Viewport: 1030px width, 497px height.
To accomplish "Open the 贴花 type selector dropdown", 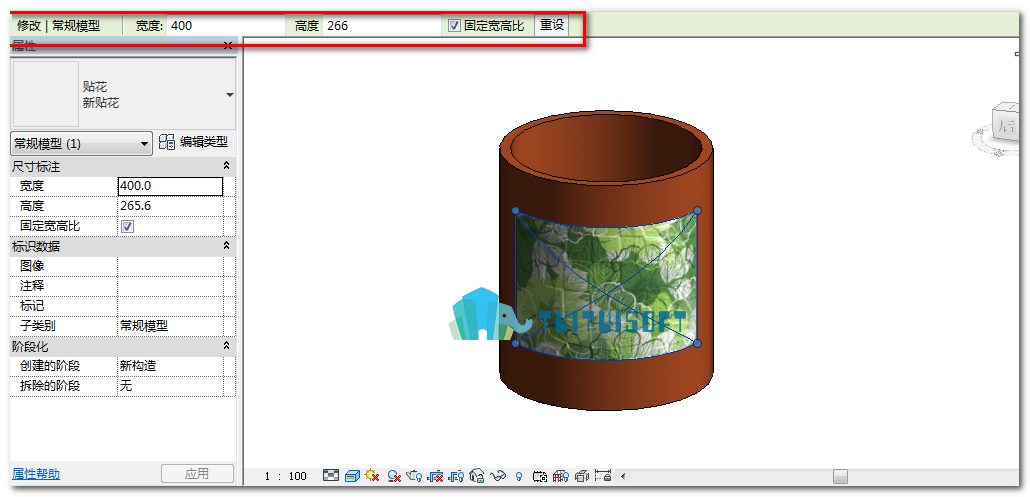I will click(229, 95).
